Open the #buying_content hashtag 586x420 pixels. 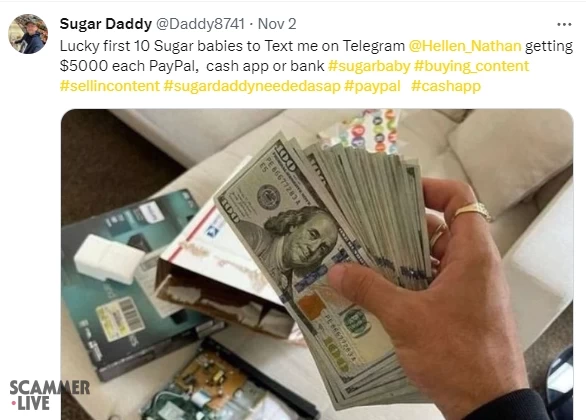[x=472, y=66]
